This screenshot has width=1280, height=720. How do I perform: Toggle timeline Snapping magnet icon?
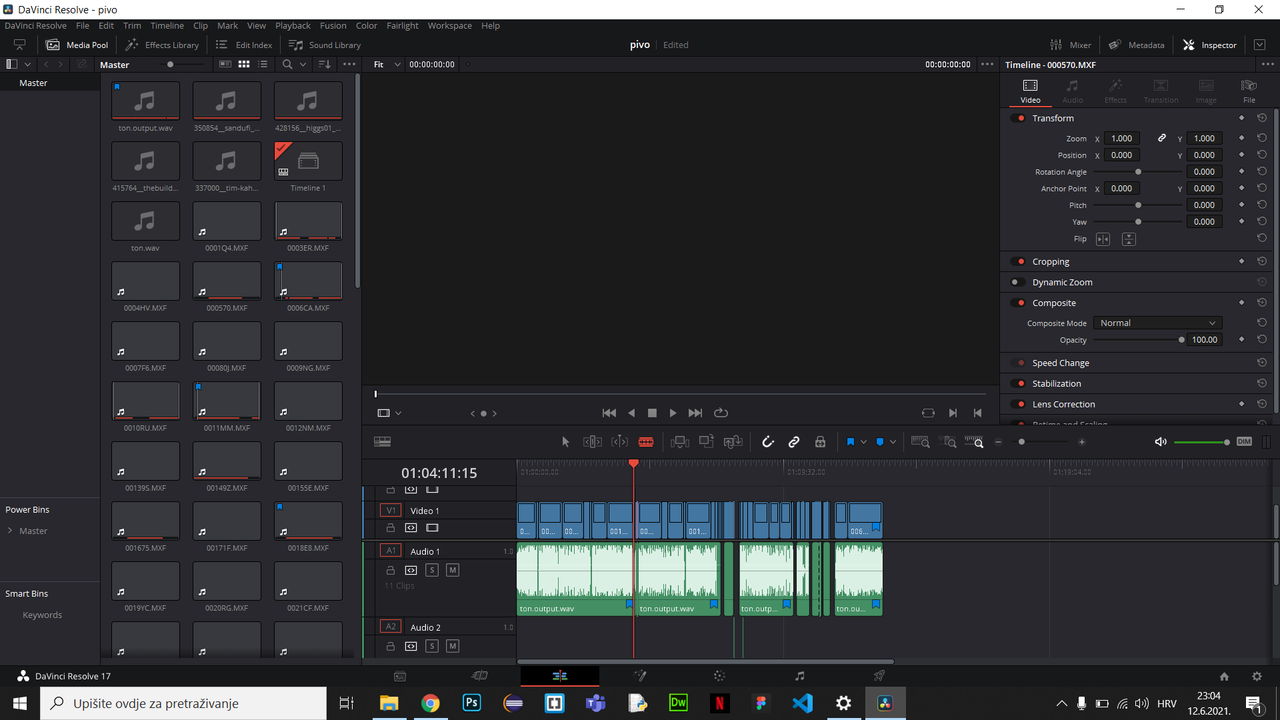click(x=768, y=442)
